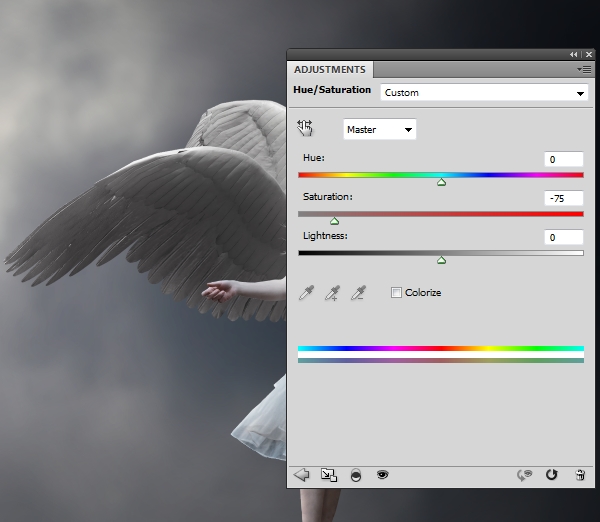Click the Saturation slider handle

pyautogui.click(x=334, y=221)
